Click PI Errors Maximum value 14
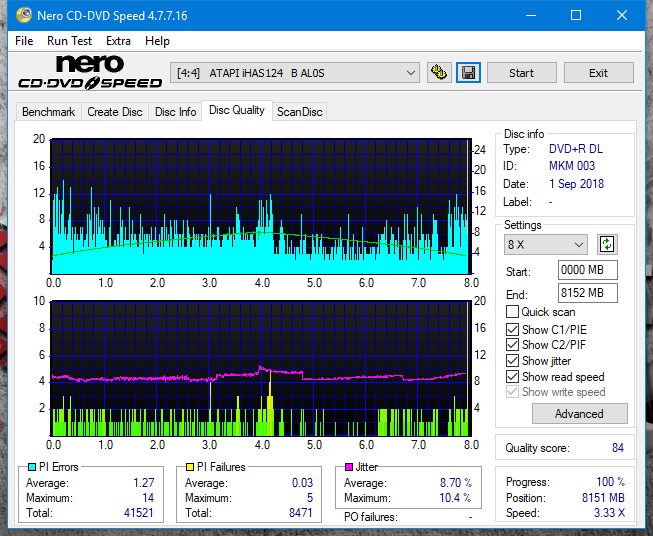The image size is (653, 536). tap(148, 498)
